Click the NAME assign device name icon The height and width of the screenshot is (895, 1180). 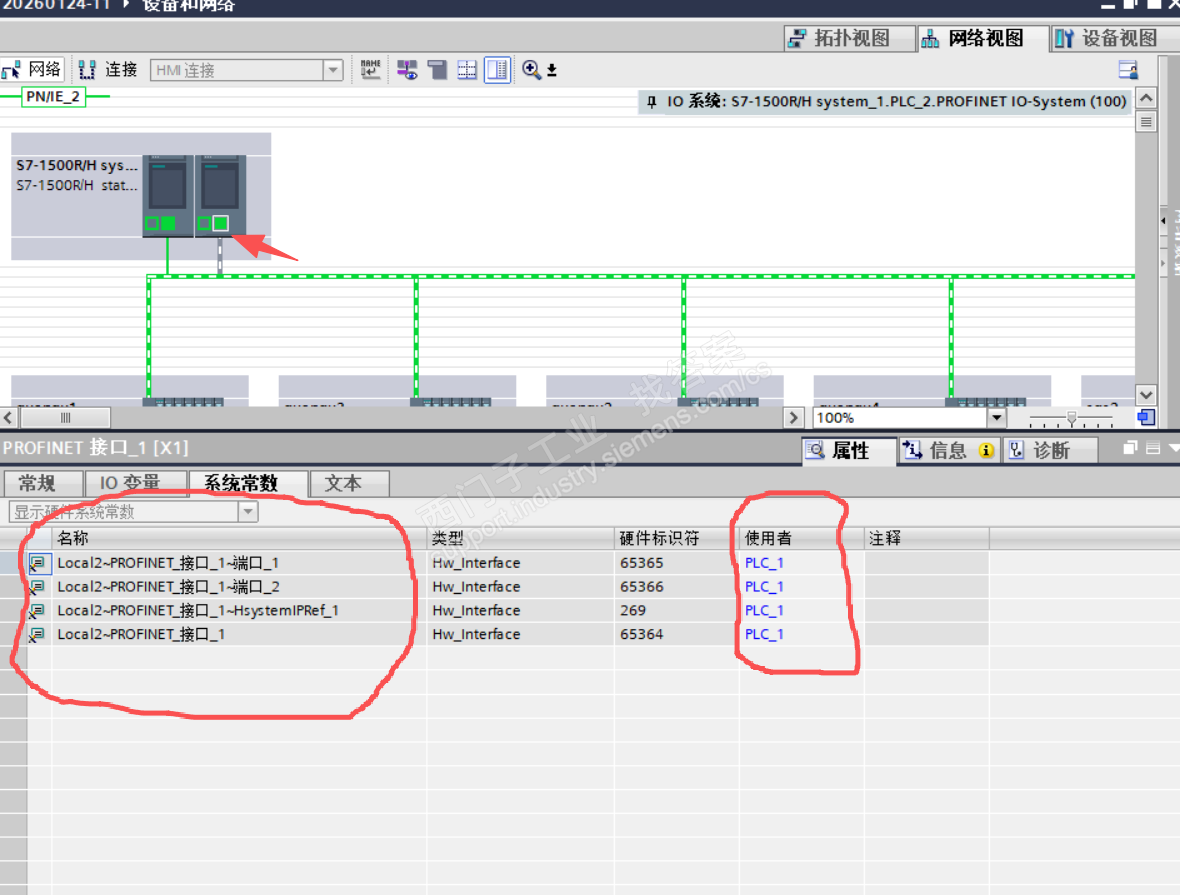click(x=370, y=70)
